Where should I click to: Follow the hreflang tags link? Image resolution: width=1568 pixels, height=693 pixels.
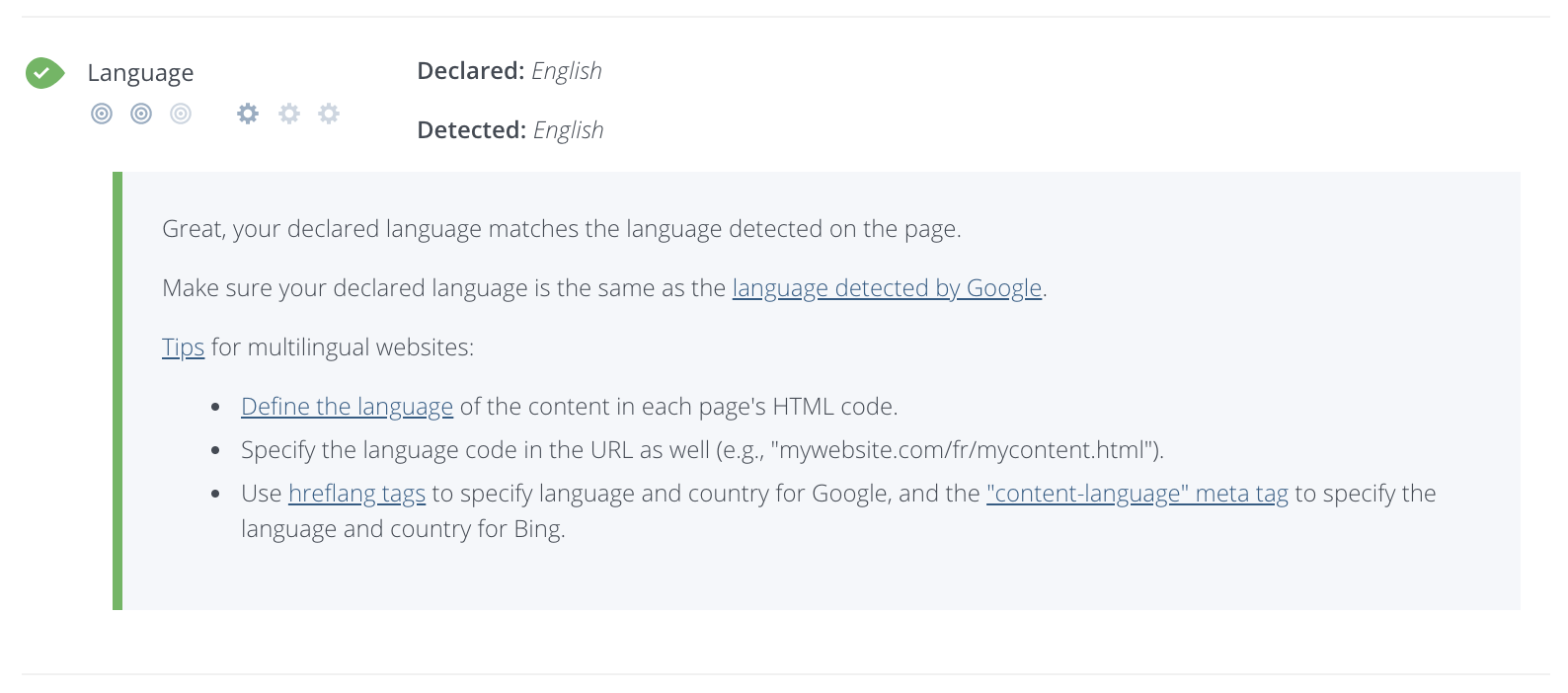(356, 493)
